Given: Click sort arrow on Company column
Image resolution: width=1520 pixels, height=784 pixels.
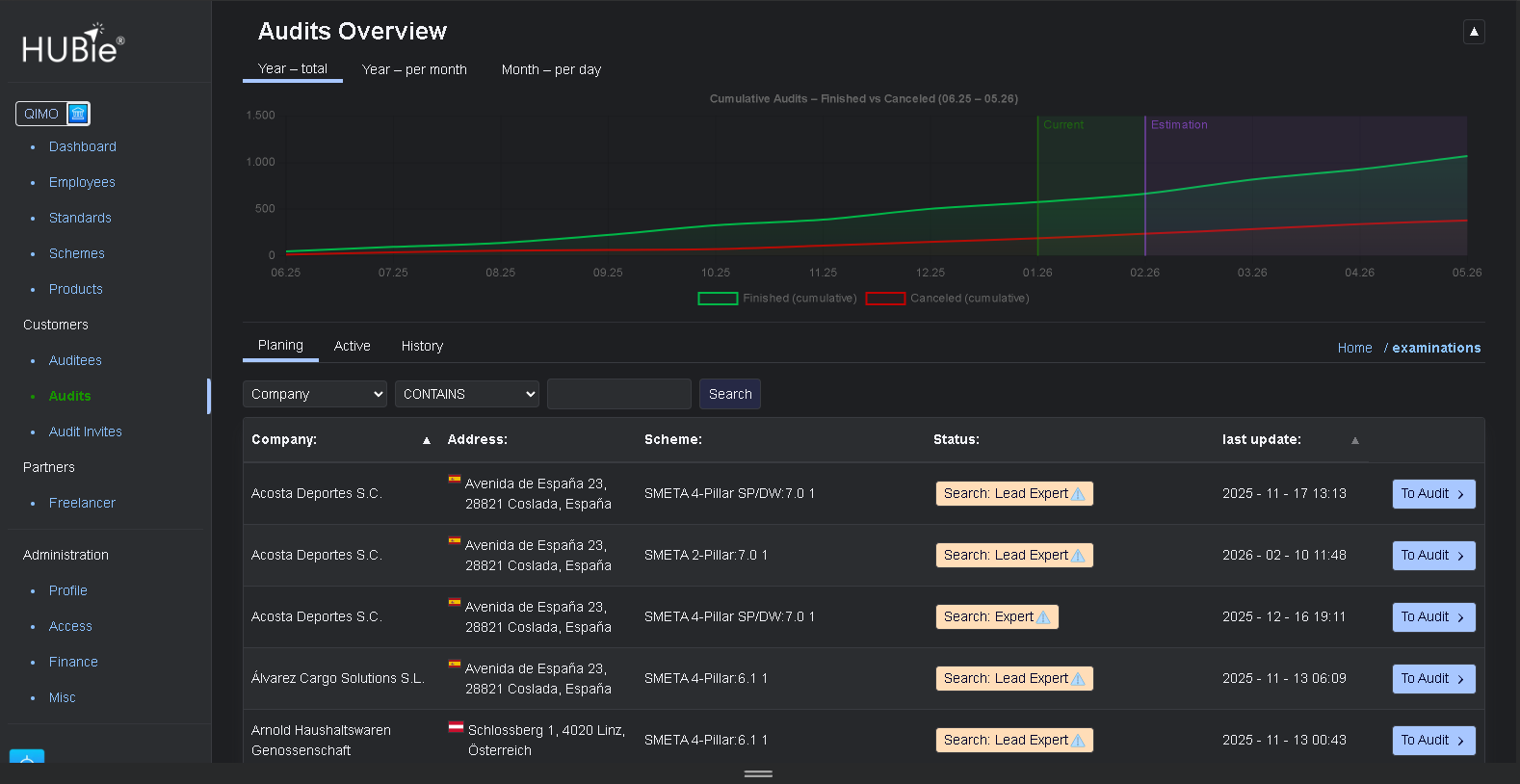Looking at the screenshot, I should (426, 440).
